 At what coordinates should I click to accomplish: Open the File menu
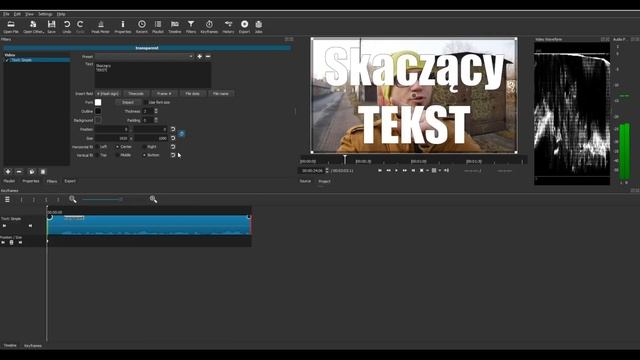[x=6, y=14]
